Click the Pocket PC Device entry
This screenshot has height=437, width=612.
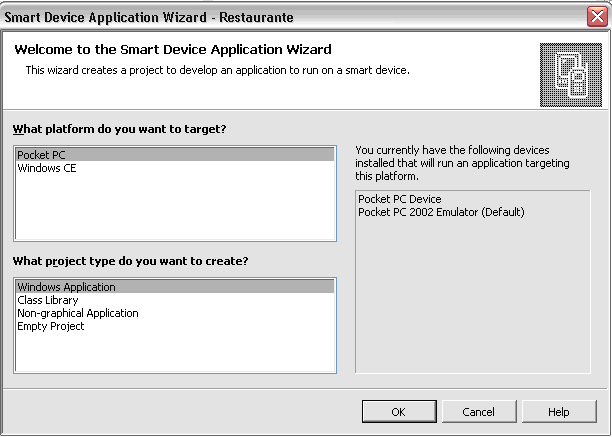coord(399,199)
